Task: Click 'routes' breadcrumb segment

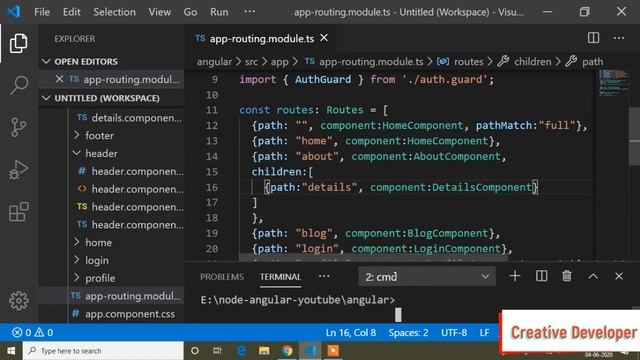Action: (x=469, y=62)
